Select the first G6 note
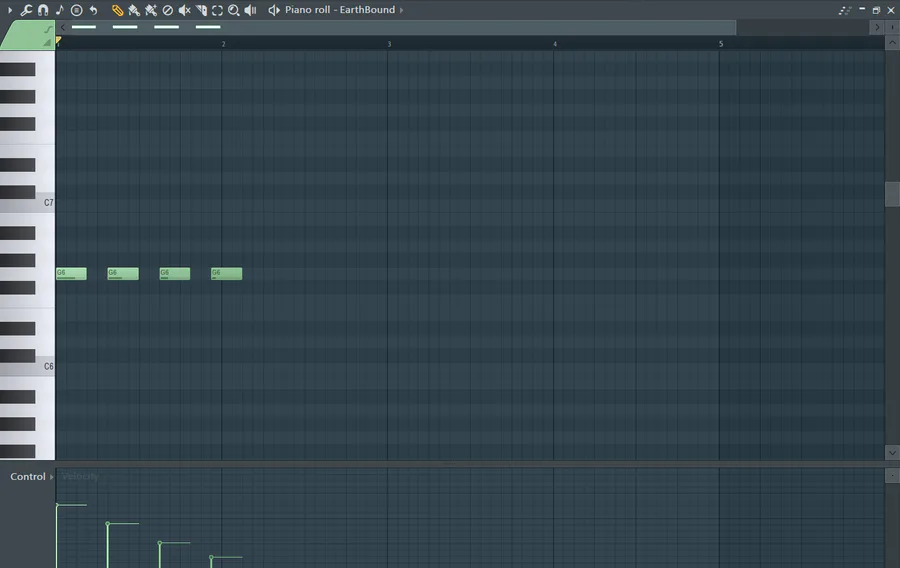Image resolution: width=900 pixels, height=568 pixels. pos(71,274)
